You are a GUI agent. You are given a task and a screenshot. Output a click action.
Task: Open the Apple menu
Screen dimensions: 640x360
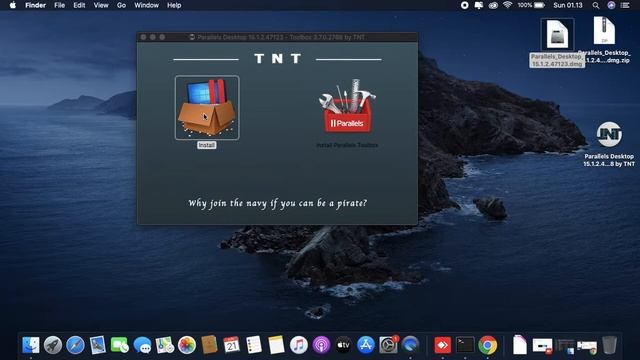13,5
